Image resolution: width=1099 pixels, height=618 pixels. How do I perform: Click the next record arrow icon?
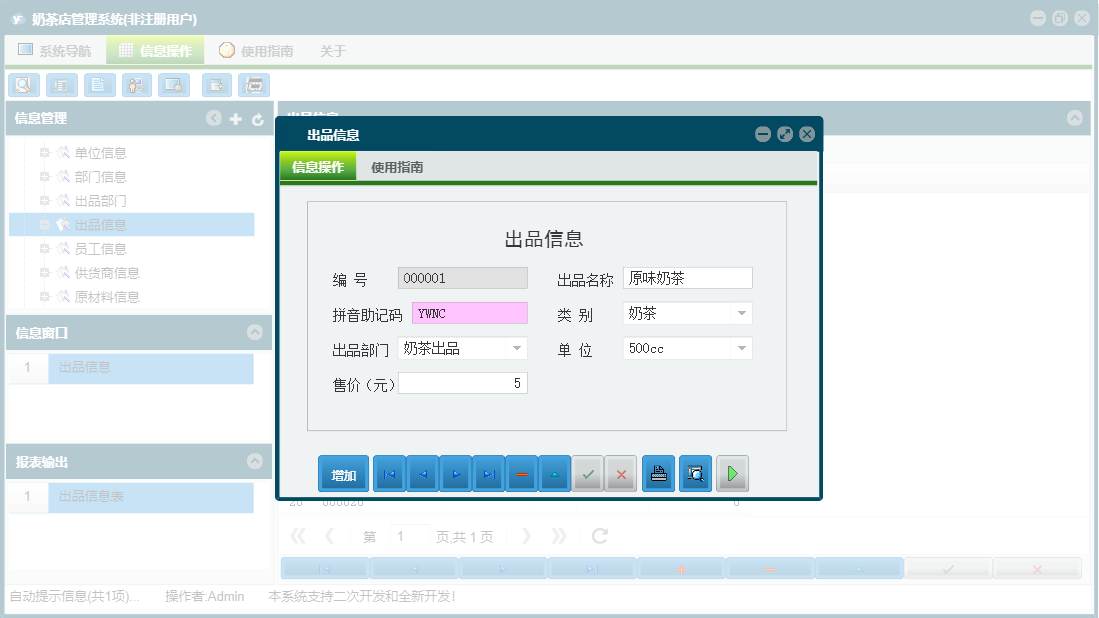456,473
